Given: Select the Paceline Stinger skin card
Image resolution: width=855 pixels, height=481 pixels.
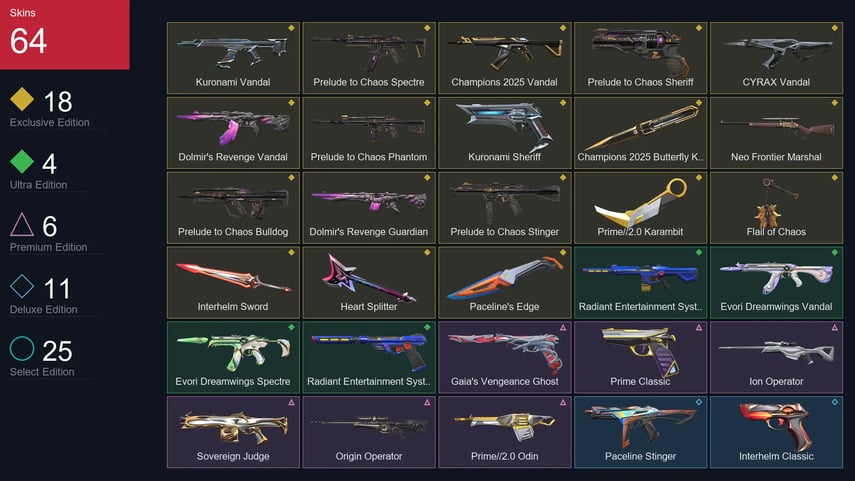Looking at the screenshot, I should [641, 432].
